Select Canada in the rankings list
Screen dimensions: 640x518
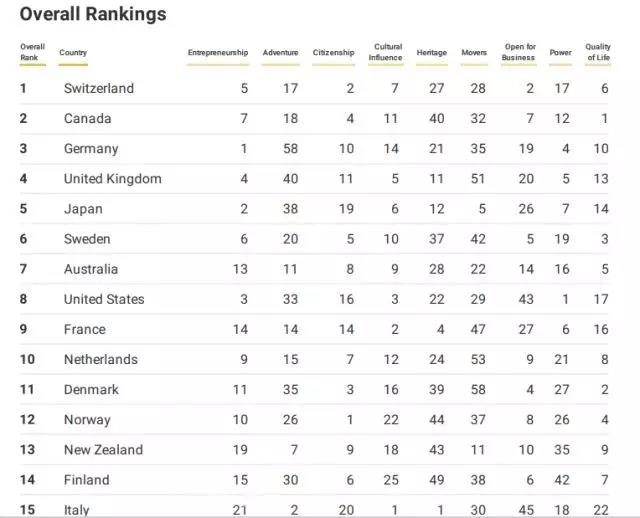(87, 119)
